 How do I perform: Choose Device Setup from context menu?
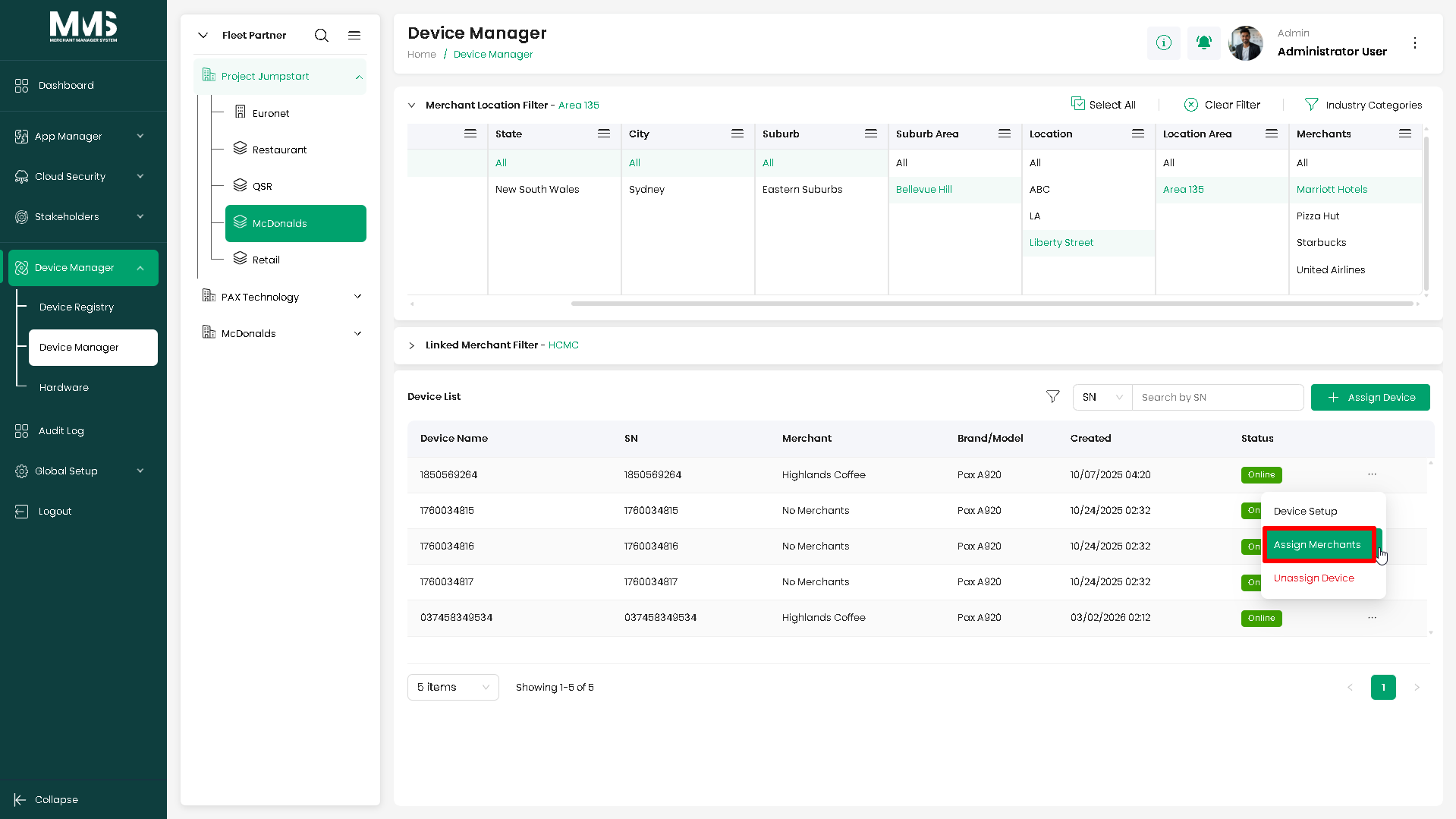pos(1323,511)
